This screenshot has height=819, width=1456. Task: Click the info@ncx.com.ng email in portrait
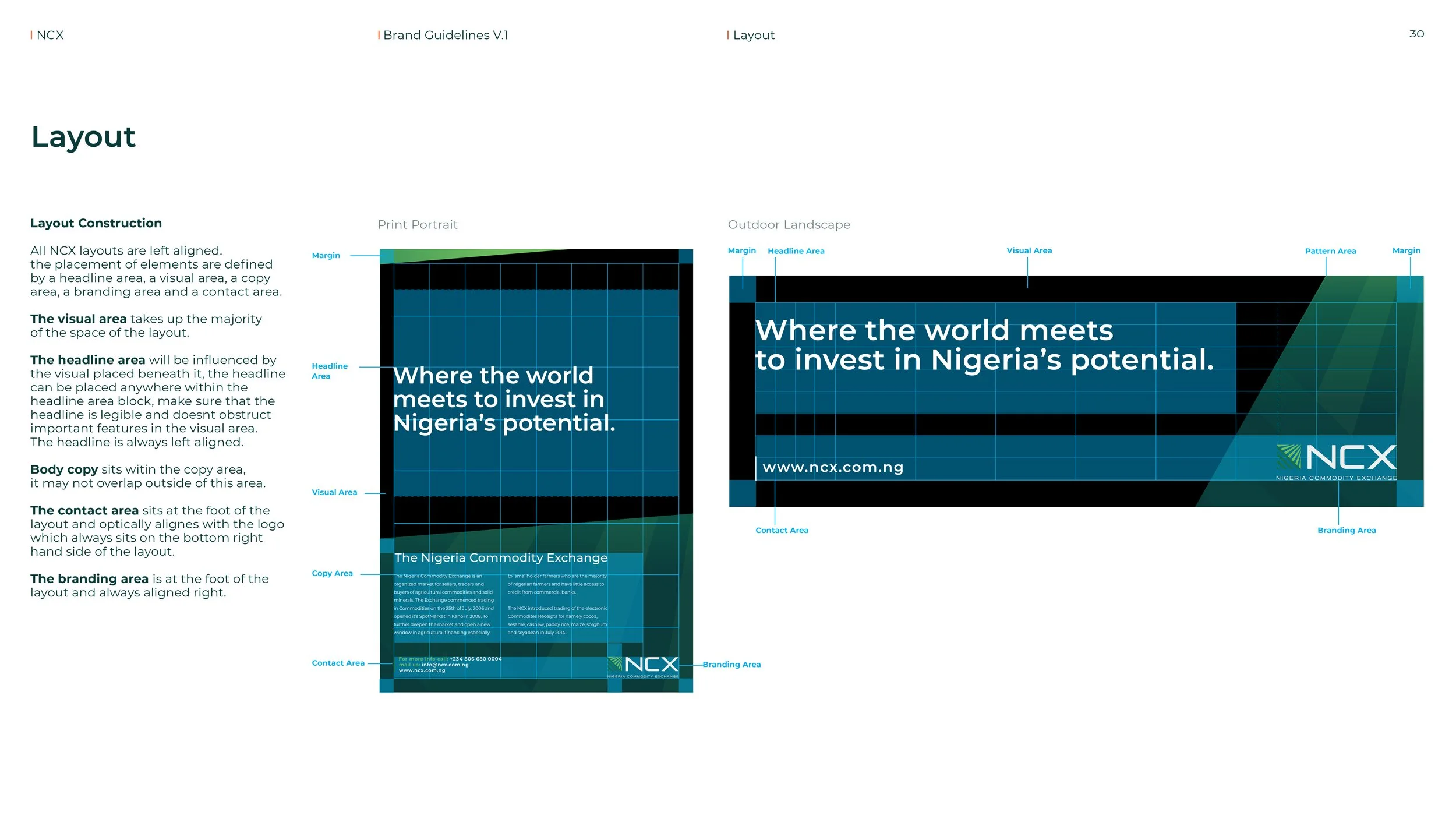[x=445, y=665]
